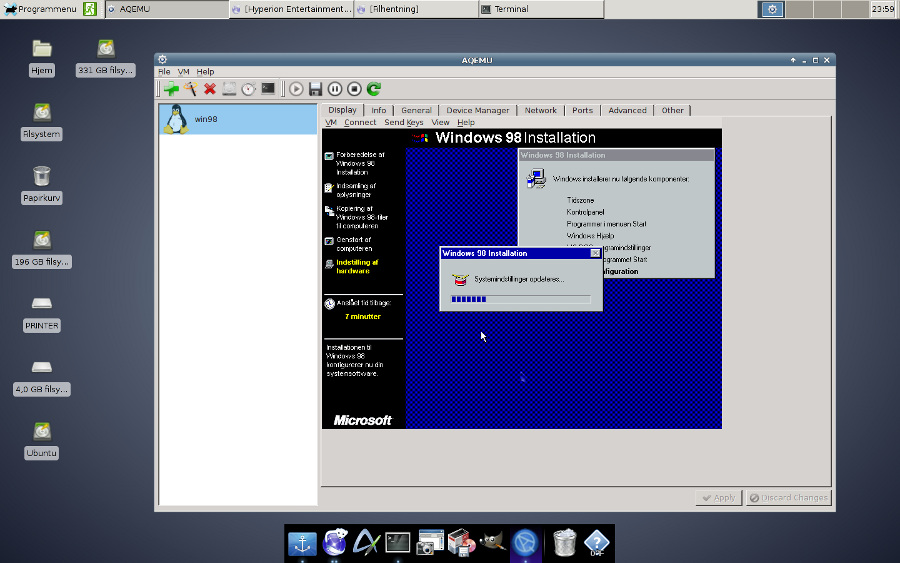Delete the VM with the red X icon
Image resolution: width=900 pixels, height=563 pixels.
[210, 89]
